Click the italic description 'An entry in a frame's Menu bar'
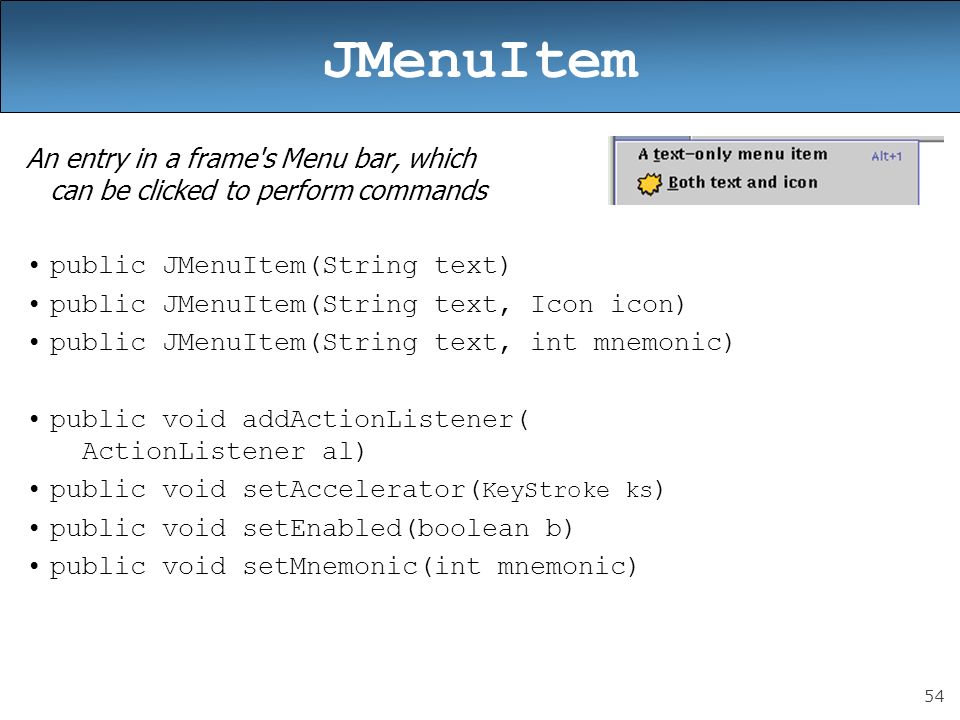The width and height of the screenshot is (960, 720). [x=252, y=159]
